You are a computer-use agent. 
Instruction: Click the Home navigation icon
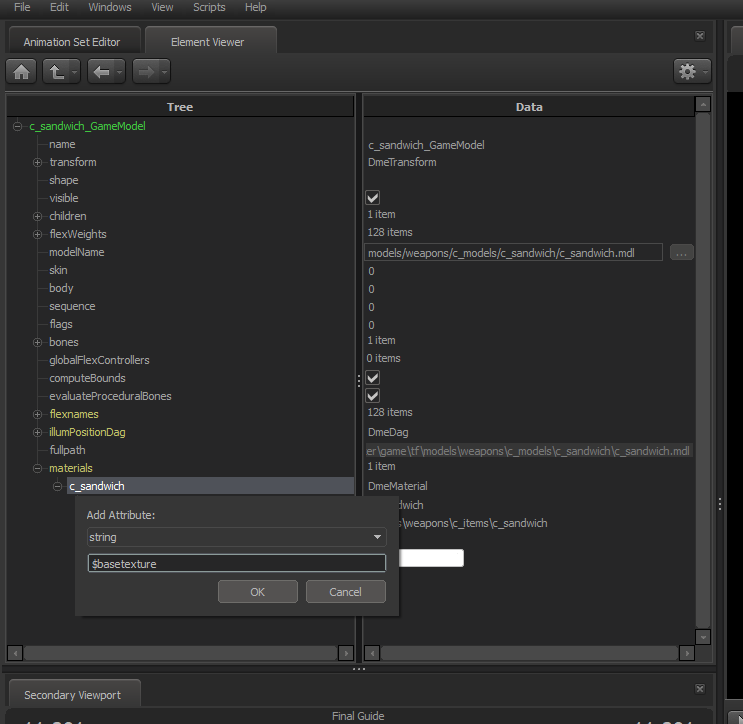[21, 72]
